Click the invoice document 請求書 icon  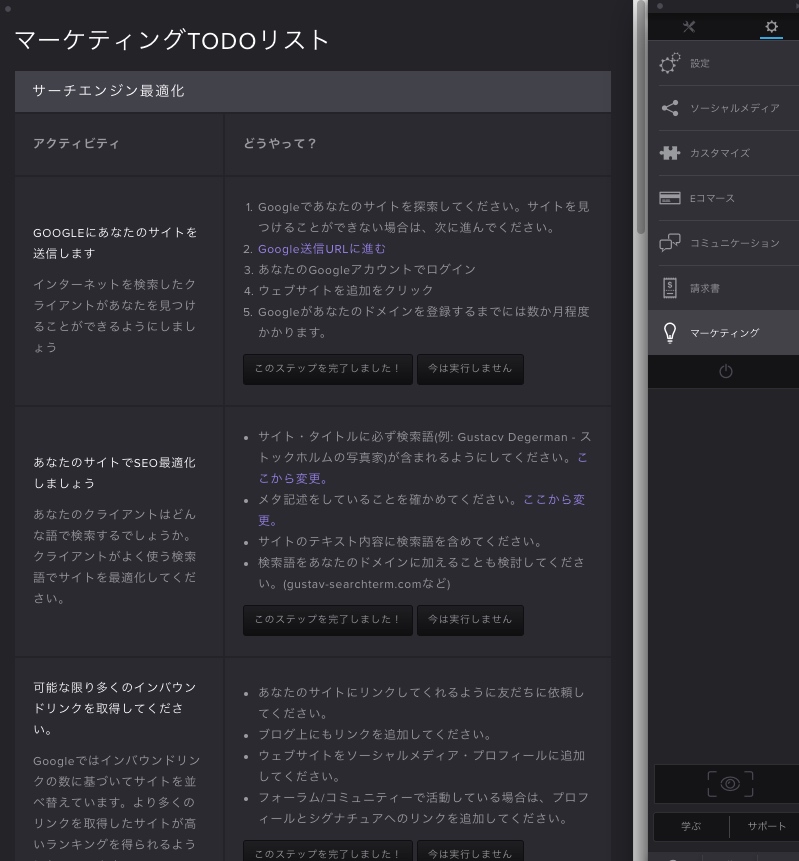pos(670,288)
